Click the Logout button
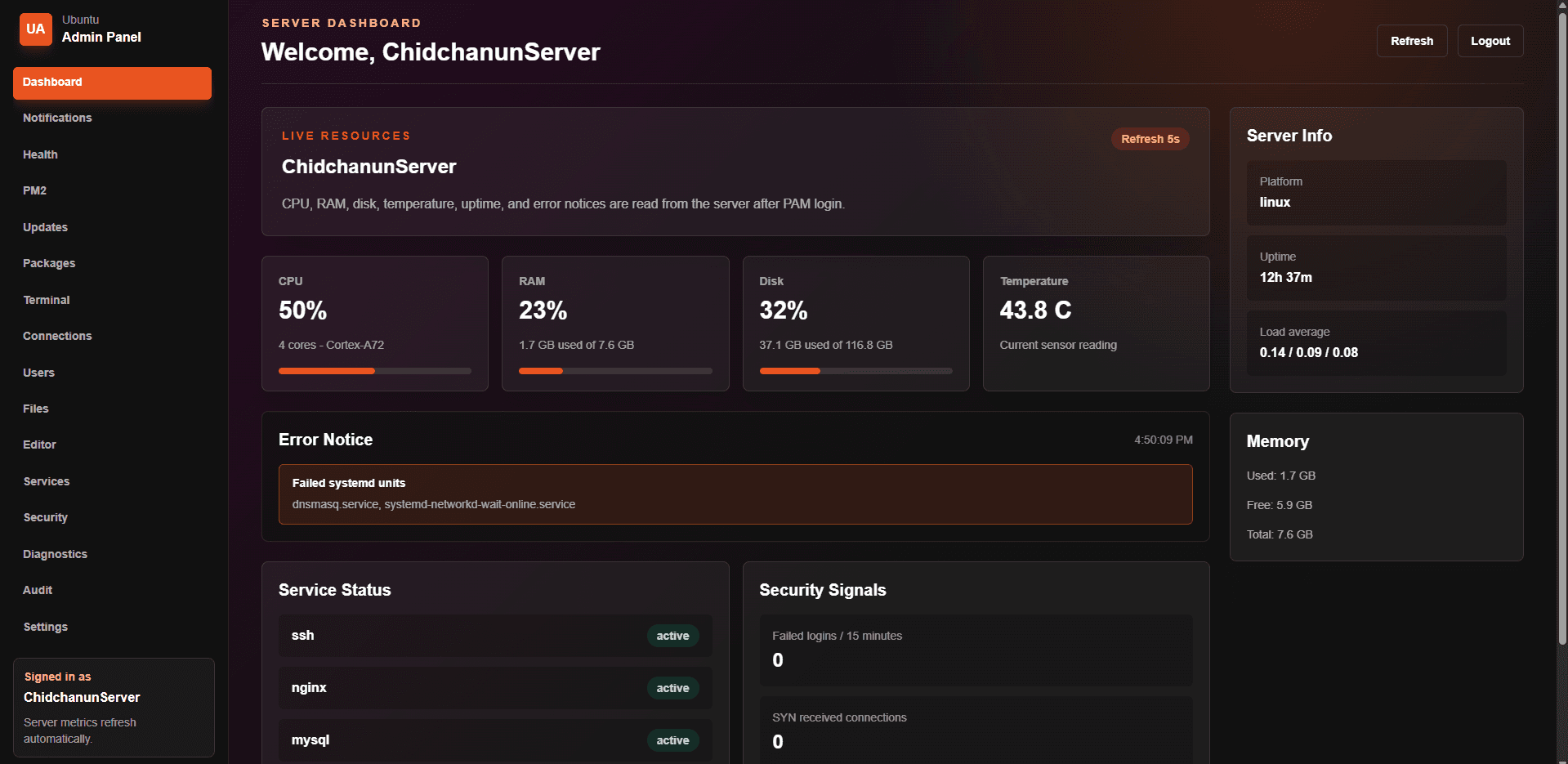 [1490, 41]
